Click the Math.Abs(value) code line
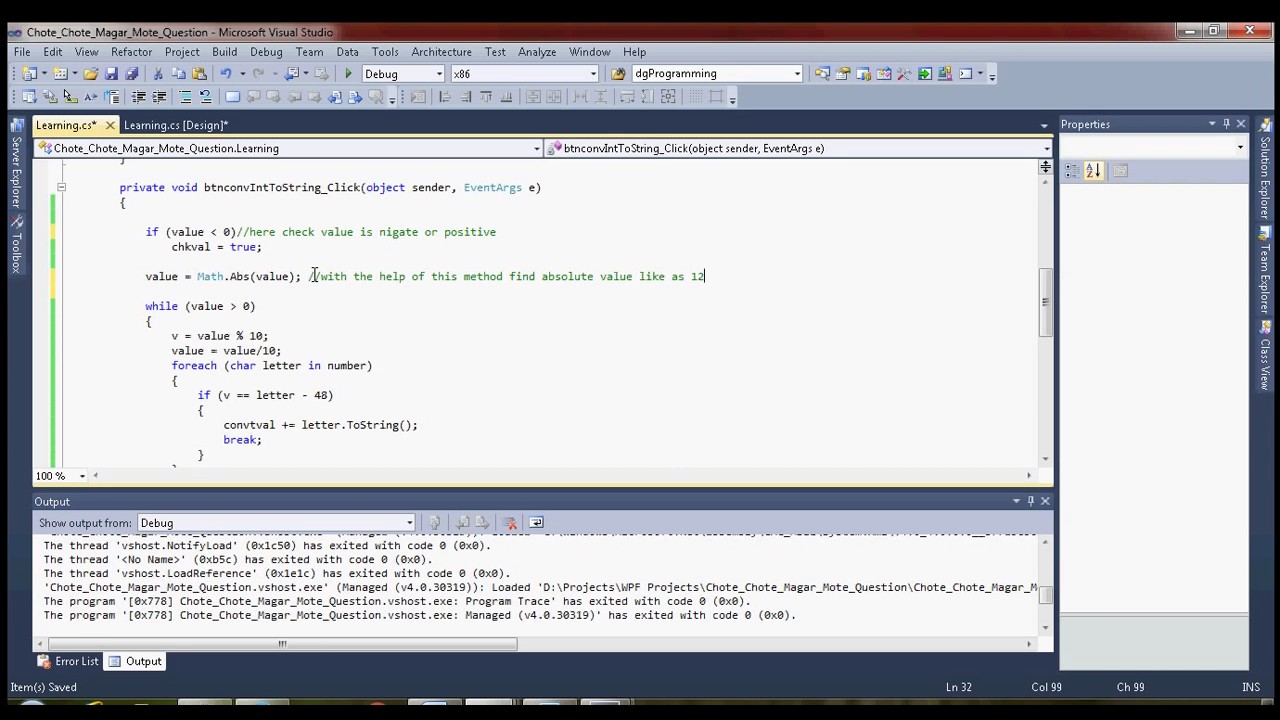1280x720 pixels. pyautogui.click(x=222, y=276)
